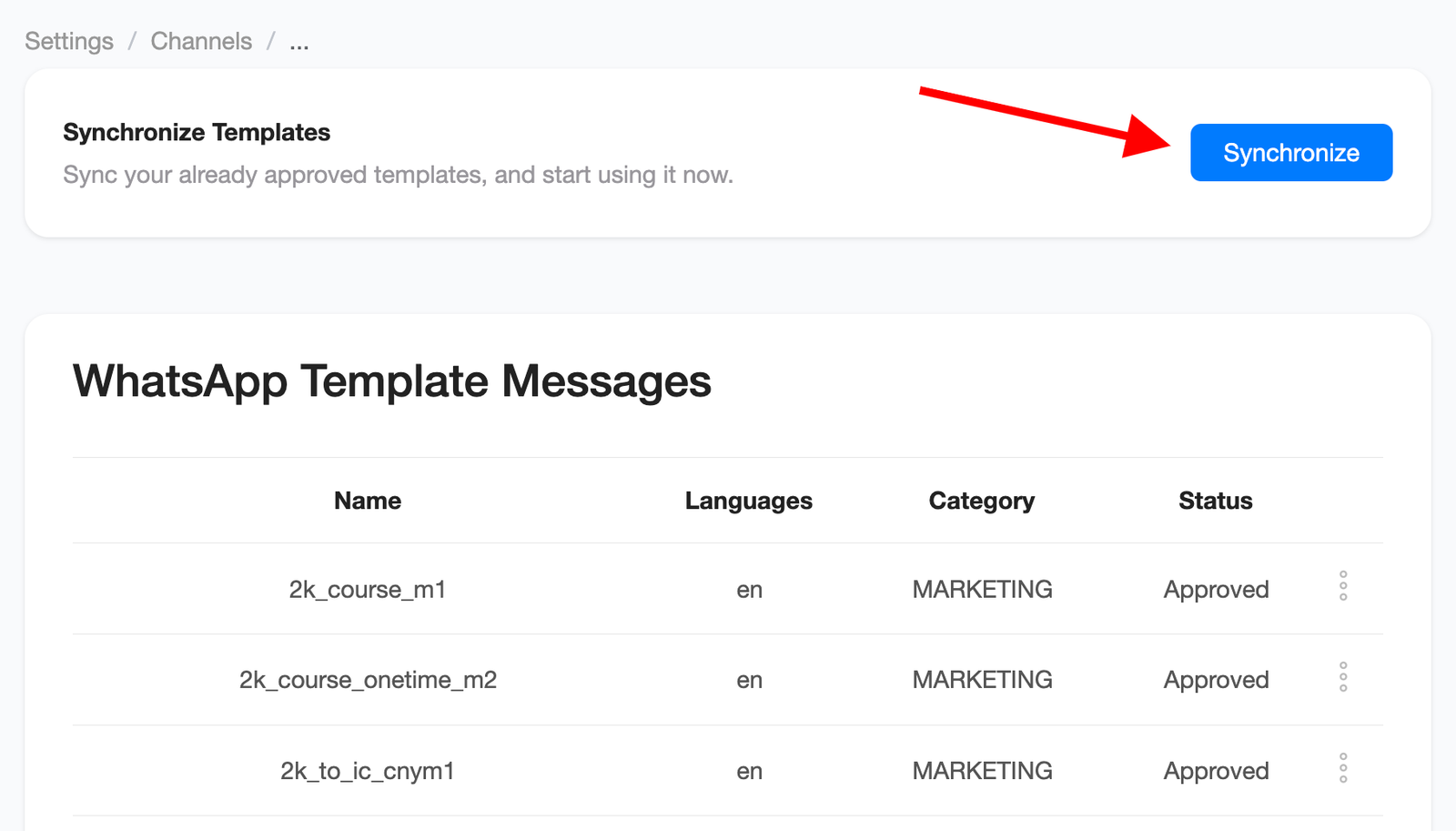
Task: Select the Status column header
Action: click(1216, 501)
